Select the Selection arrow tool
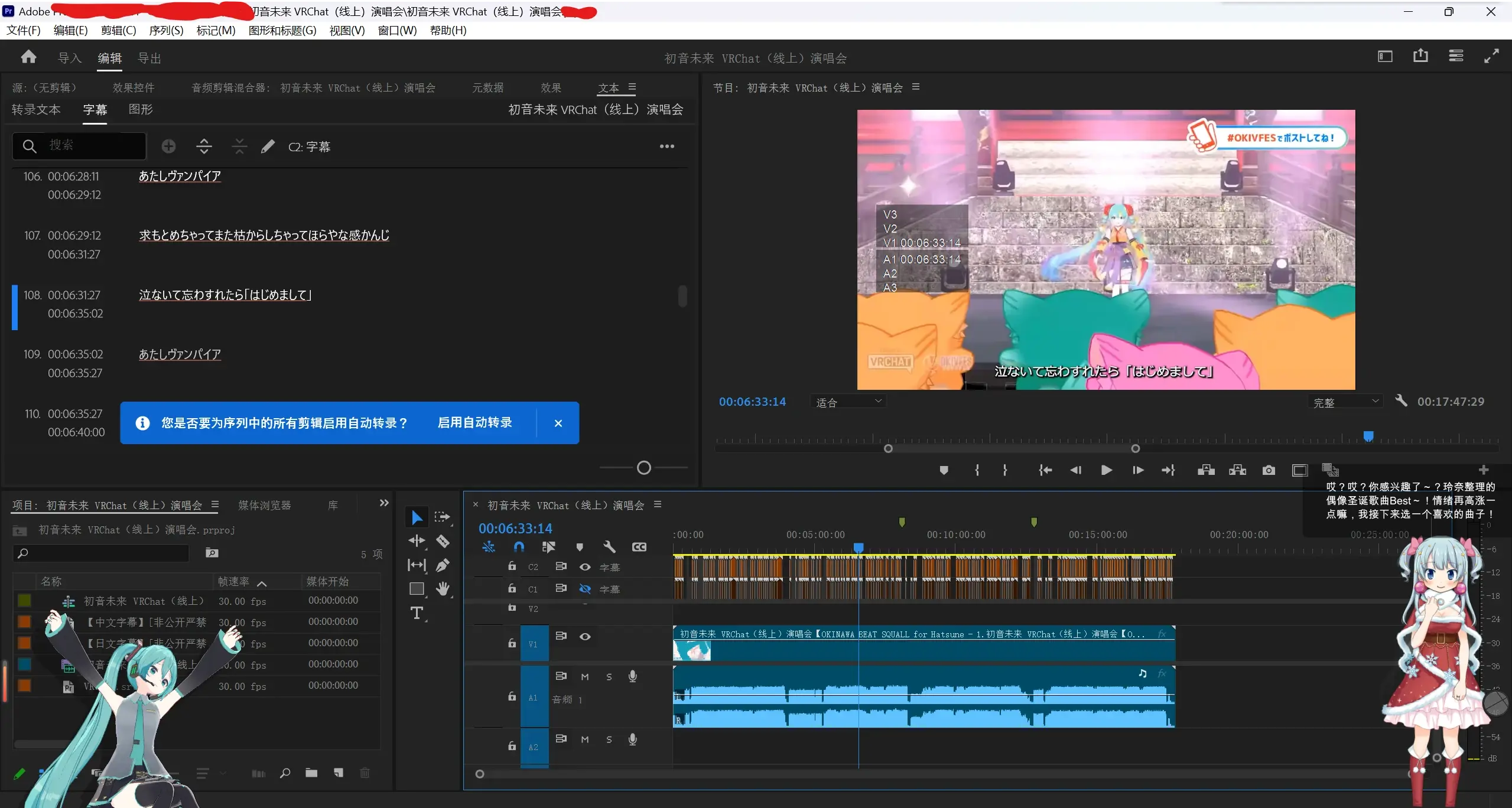The width and height of the screenshot is (1512, 808). [x=417, y=517]
